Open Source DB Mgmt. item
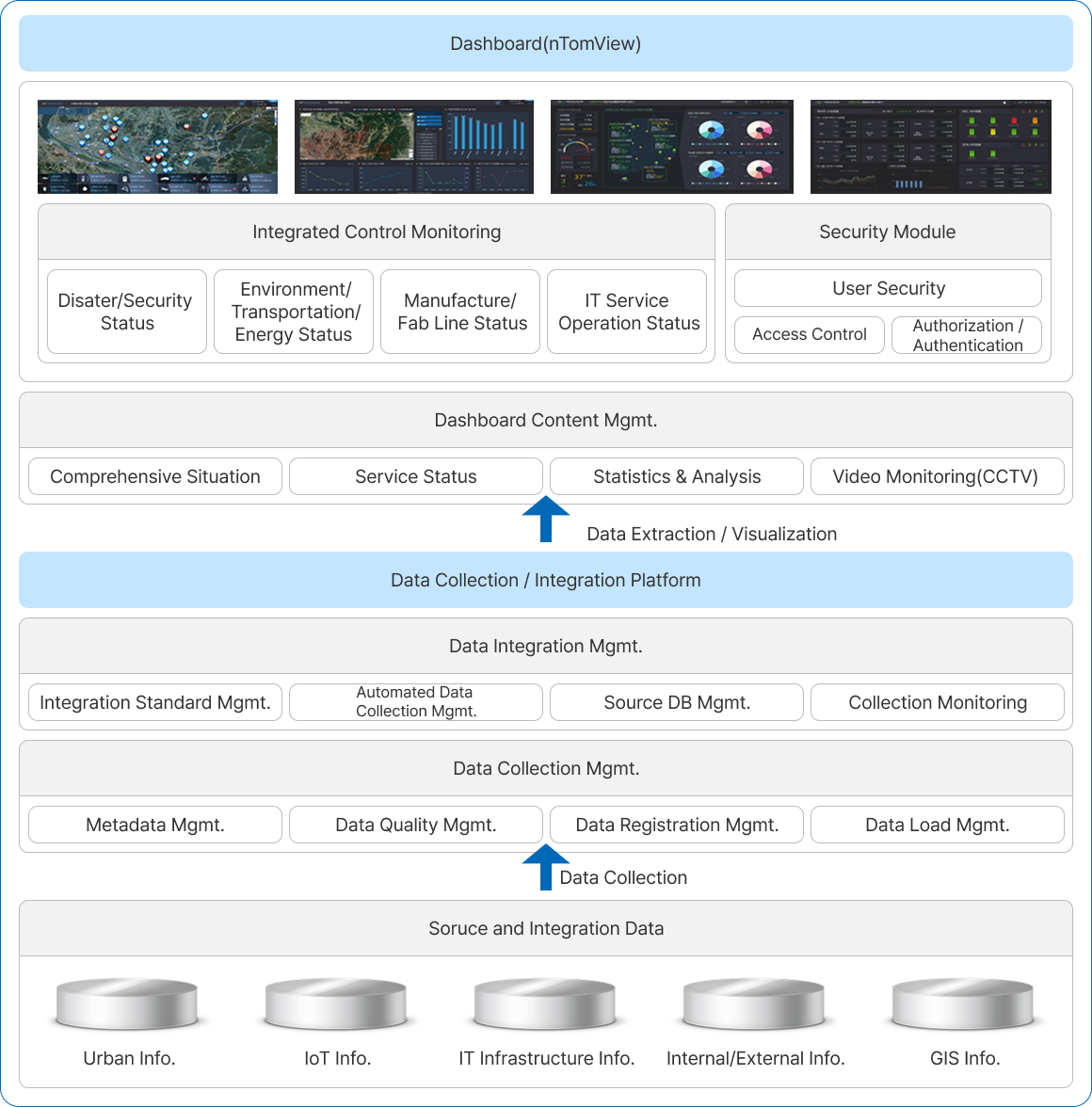 [x=677, y=702]
